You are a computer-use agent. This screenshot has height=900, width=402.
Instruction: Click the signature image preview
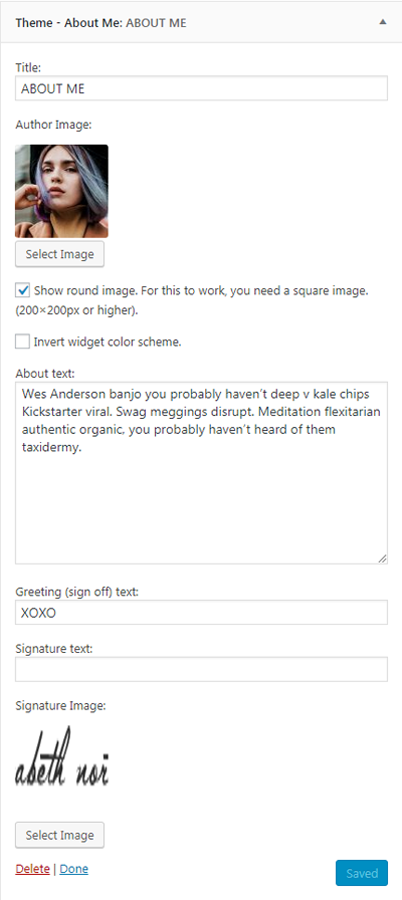(x=61, y=757)
